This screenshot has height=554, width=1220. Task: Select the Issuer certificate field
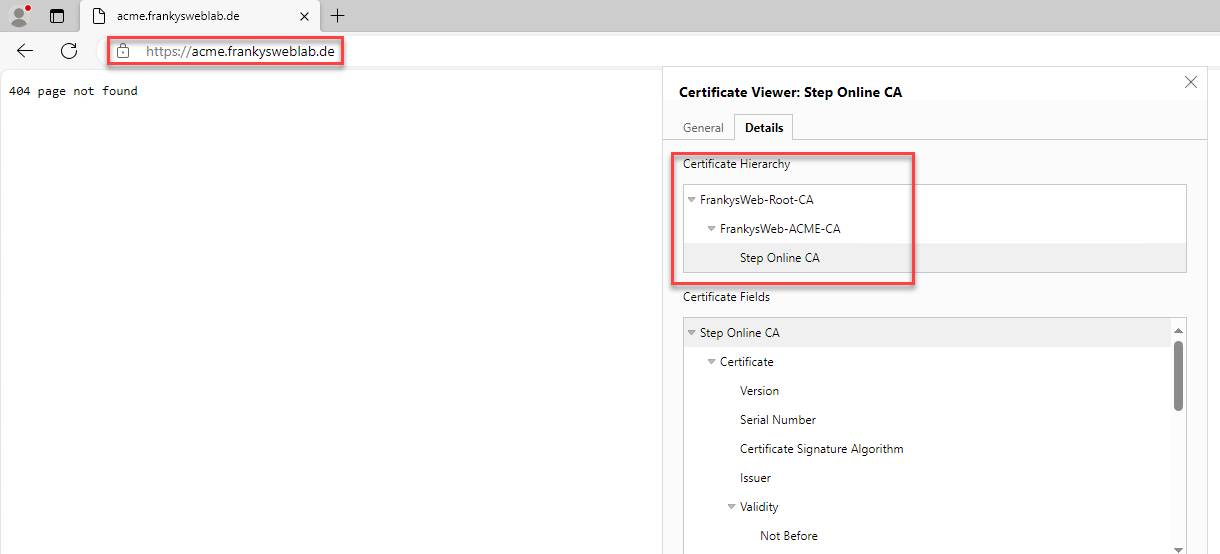point(755,478)
